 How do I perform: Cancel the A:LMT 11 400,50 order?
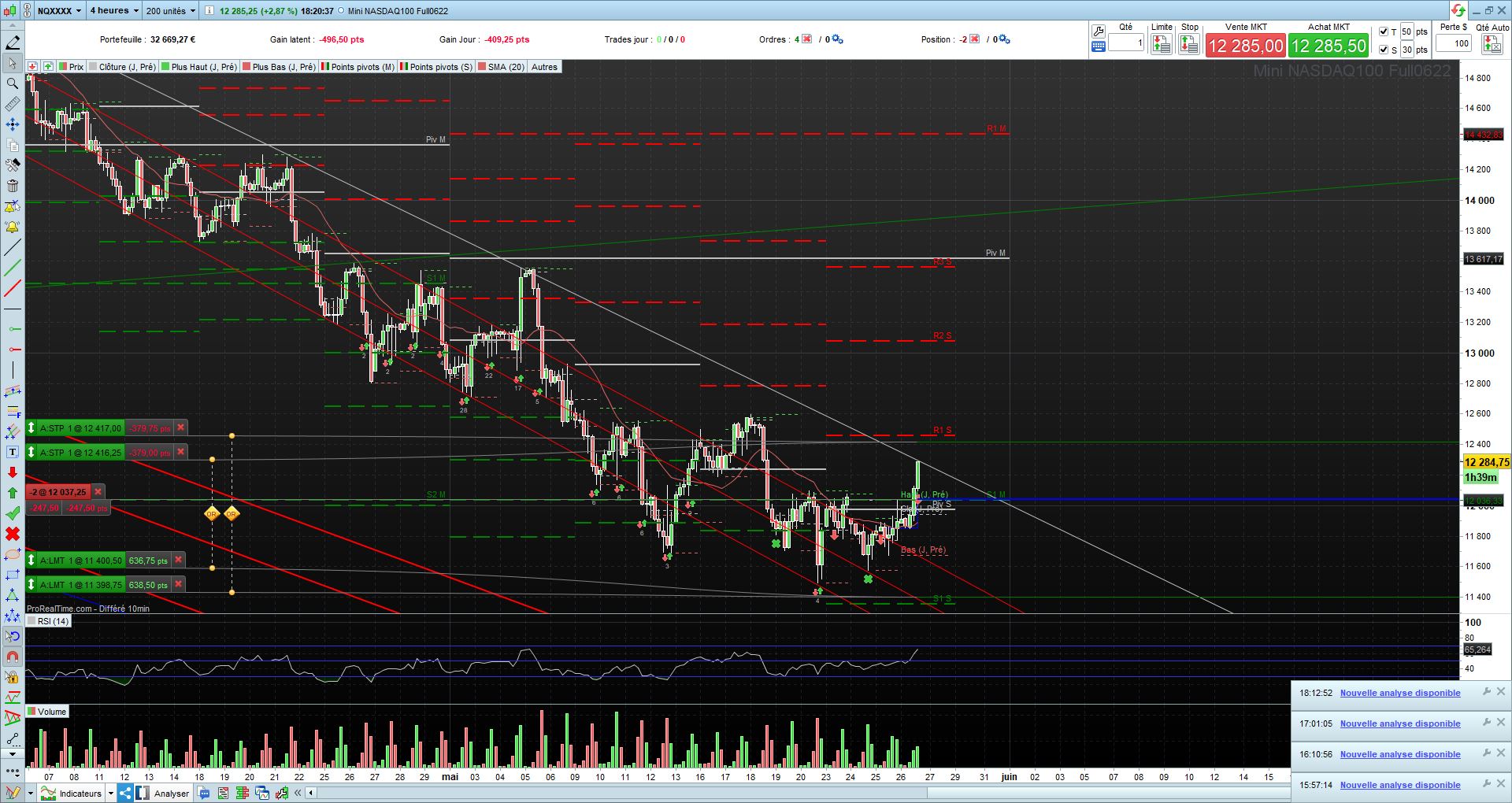[178, 561]
